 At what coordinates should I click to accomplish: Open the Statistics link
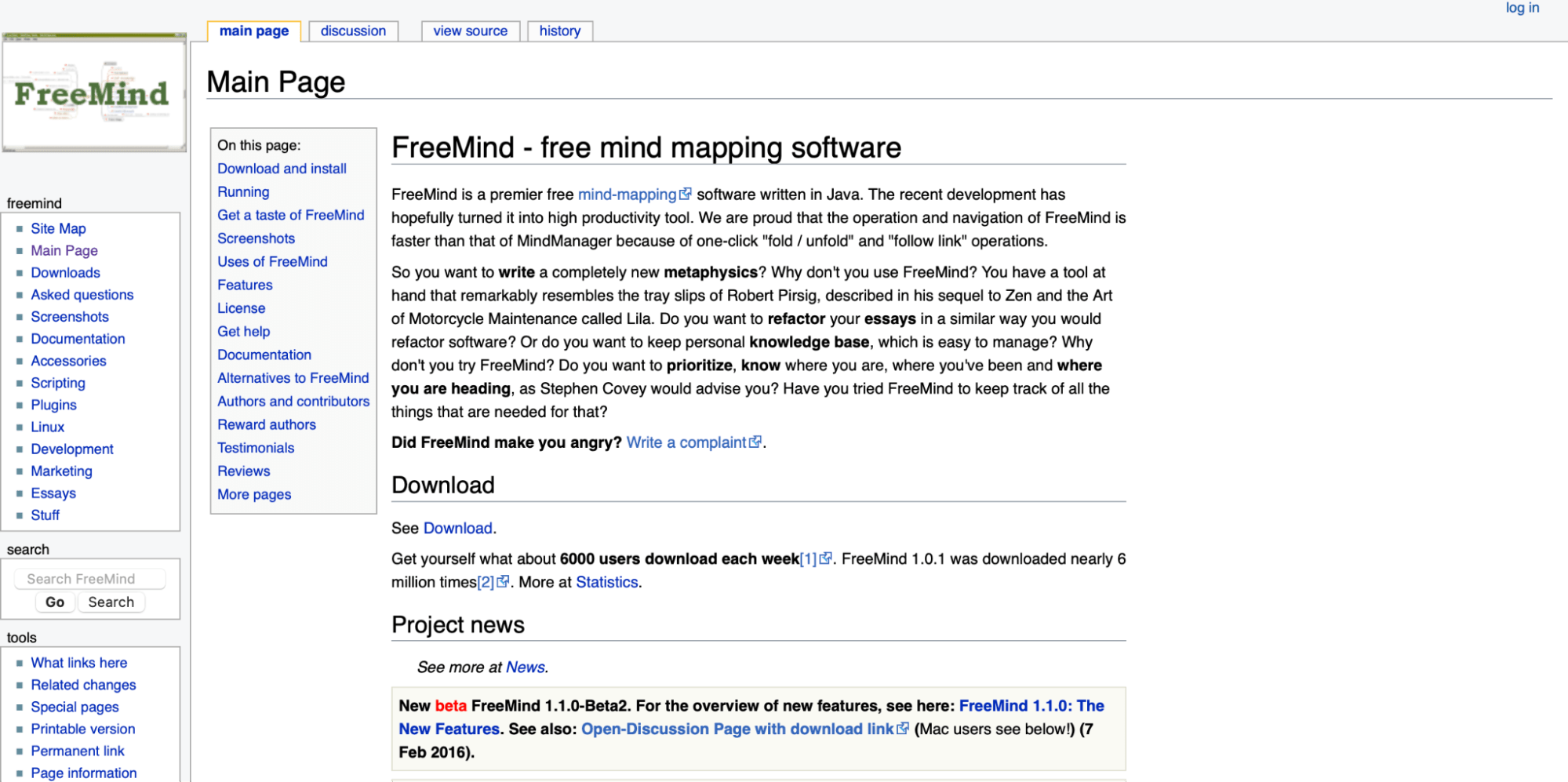607,583
